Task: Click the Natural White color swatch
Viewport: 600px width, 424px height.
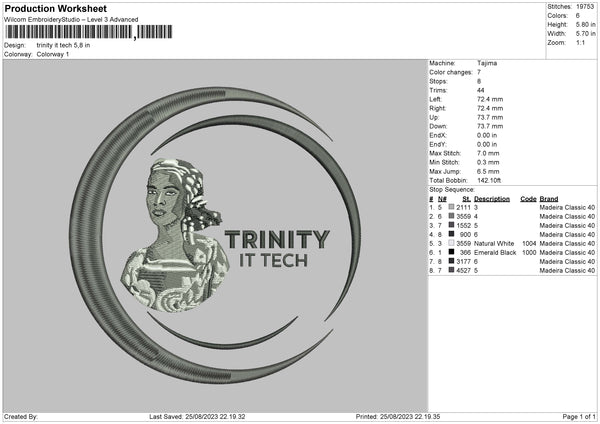Action: tap(452, 243)
